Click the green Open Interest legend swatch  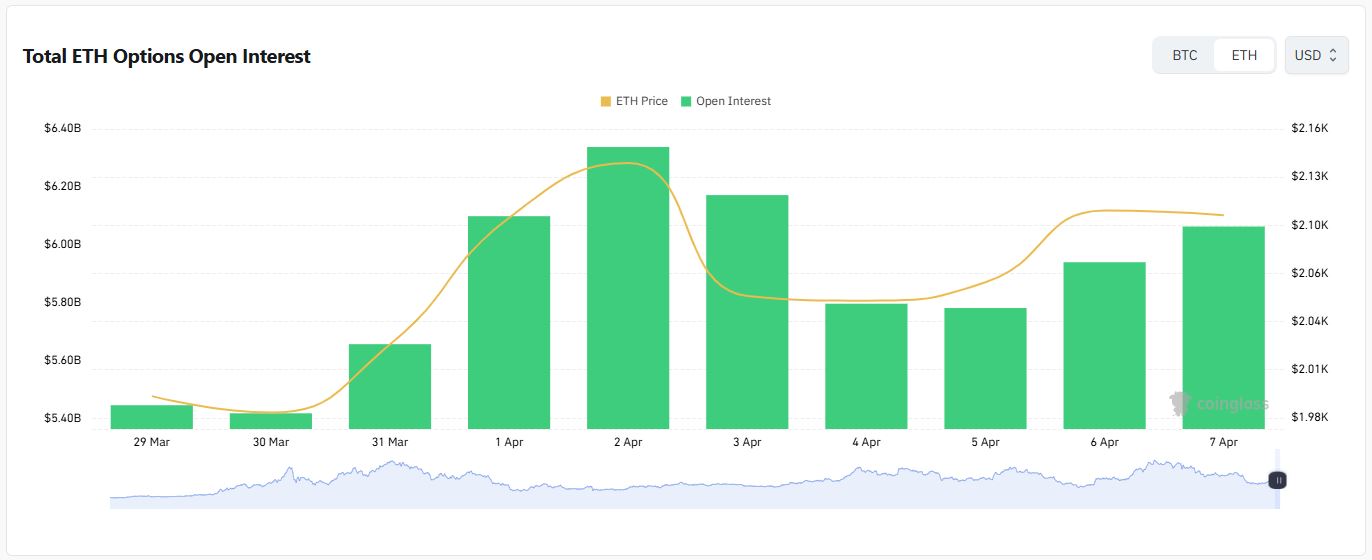pyautogui.click(x=686, y=101)
